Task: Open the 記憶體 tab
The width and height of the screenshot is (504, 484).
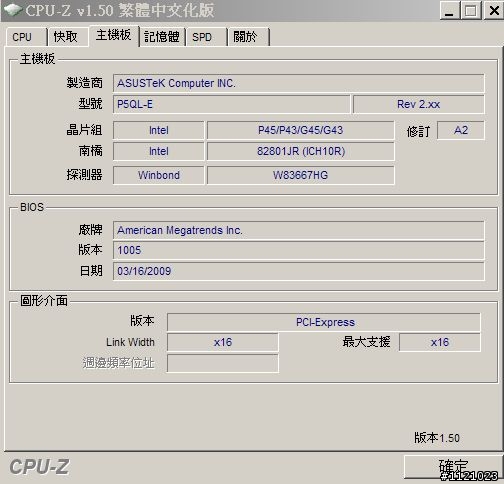Action: pyautogui.click(x=162, y=37)
